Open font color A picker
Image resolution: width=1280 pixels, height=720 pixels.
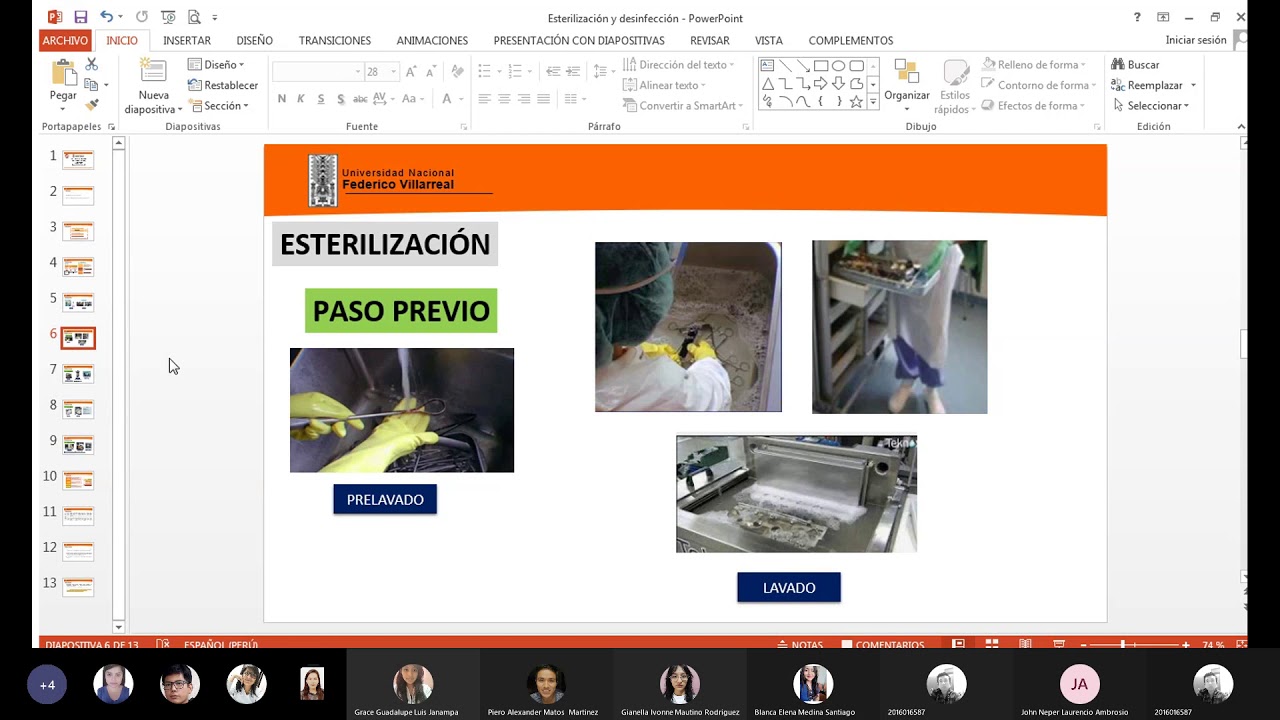coord(447,99)
